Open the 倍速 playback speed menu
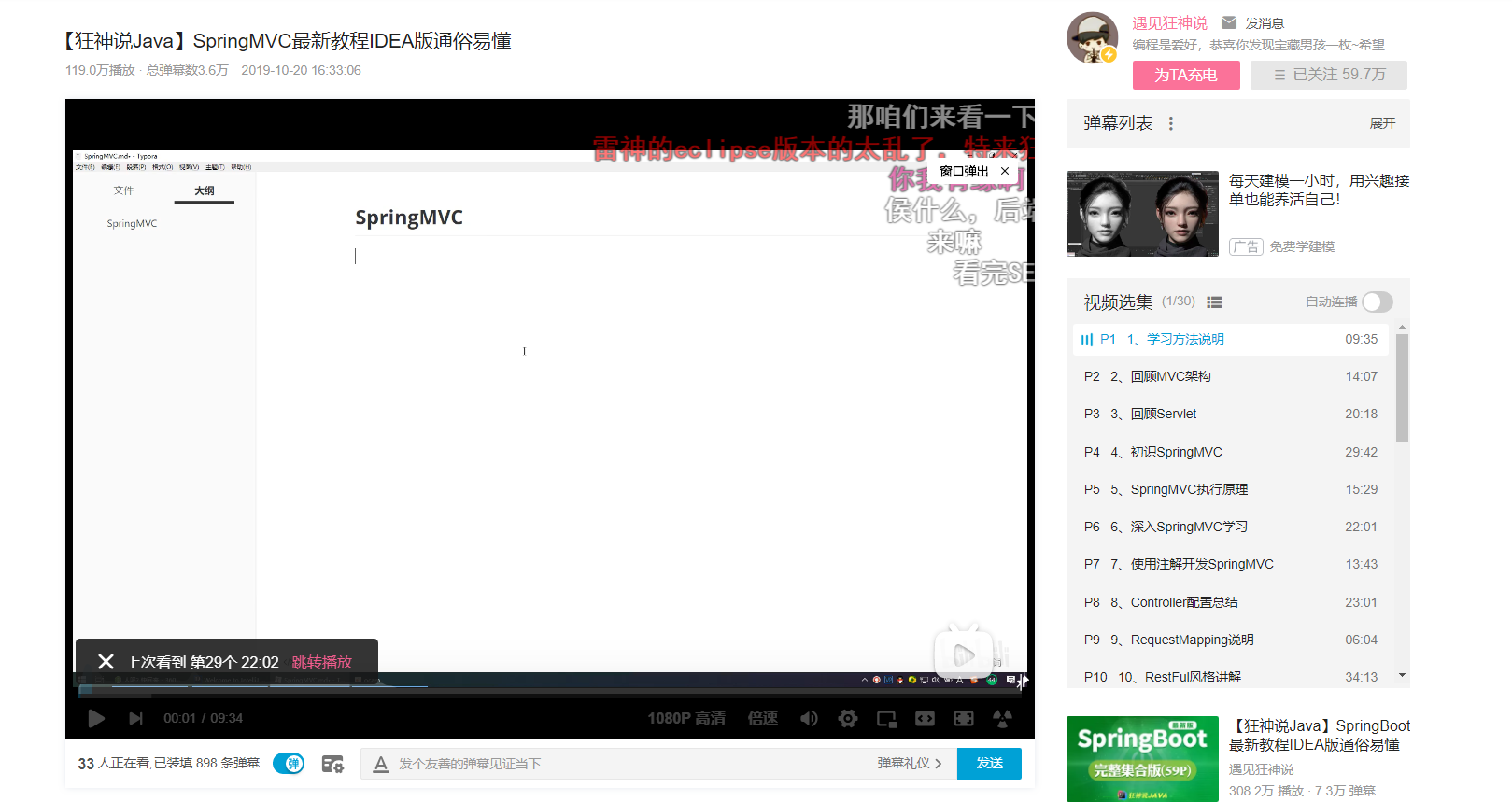 pos(763,718)
